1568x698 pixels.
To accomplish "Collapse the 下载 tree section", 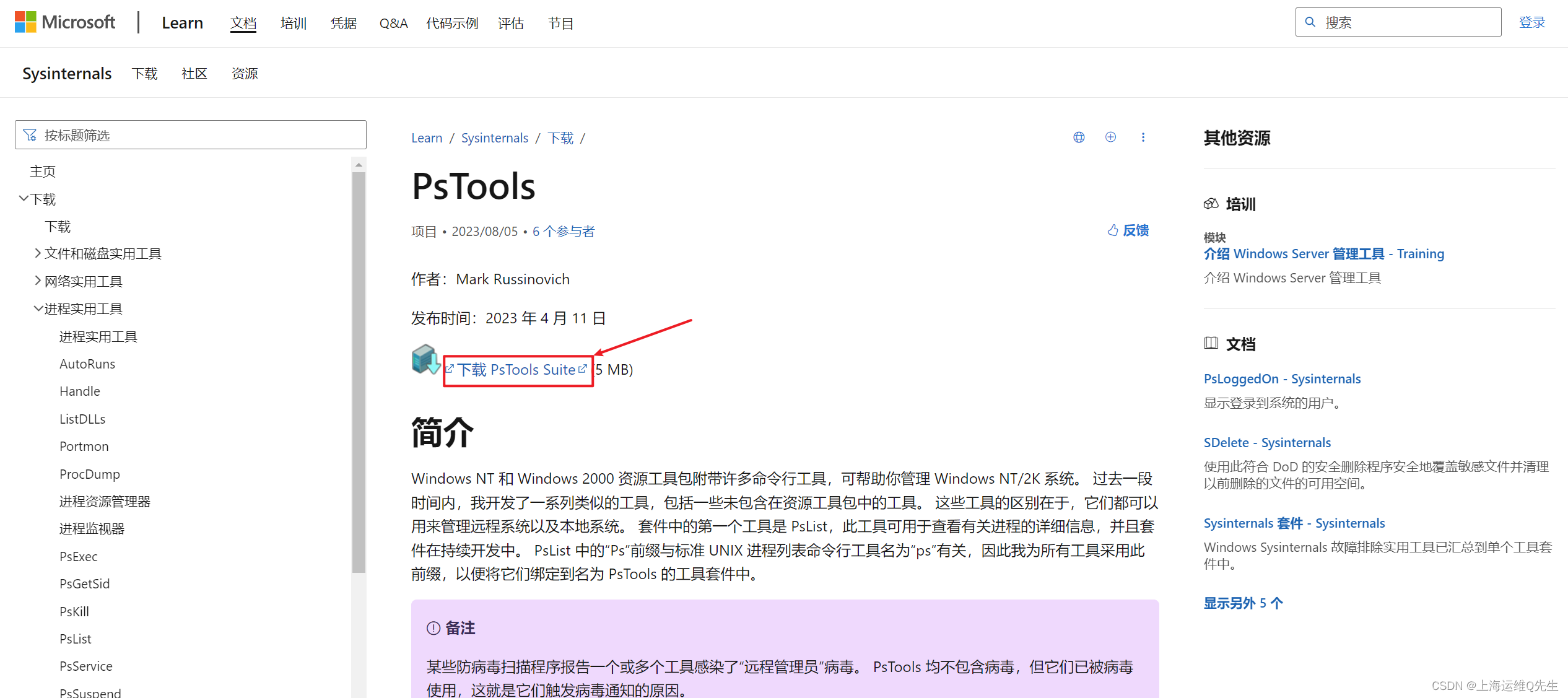I will [24, 199].
